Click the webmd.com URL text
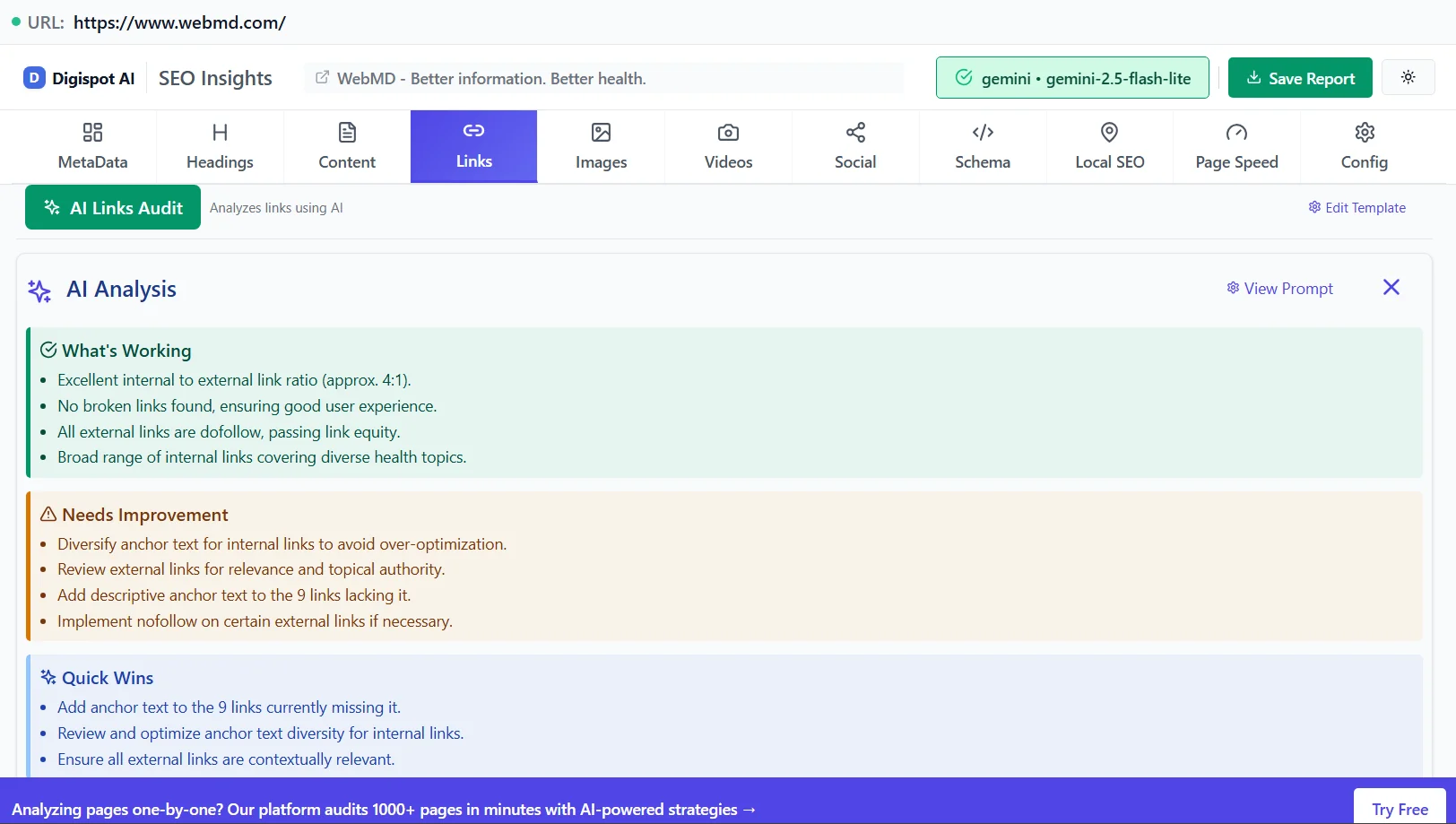1456x824 pixels. click(179, 22)
